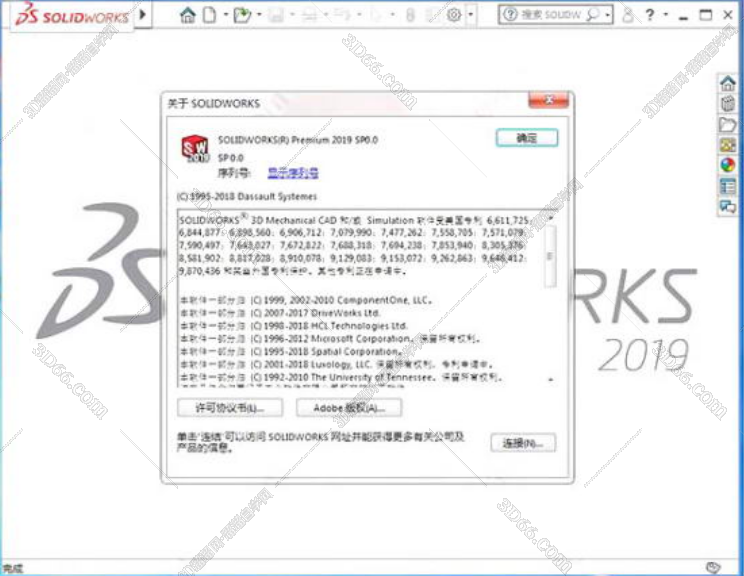
Task: Open Custom Properties in the task pane
Action: click(x=728, y=186)
